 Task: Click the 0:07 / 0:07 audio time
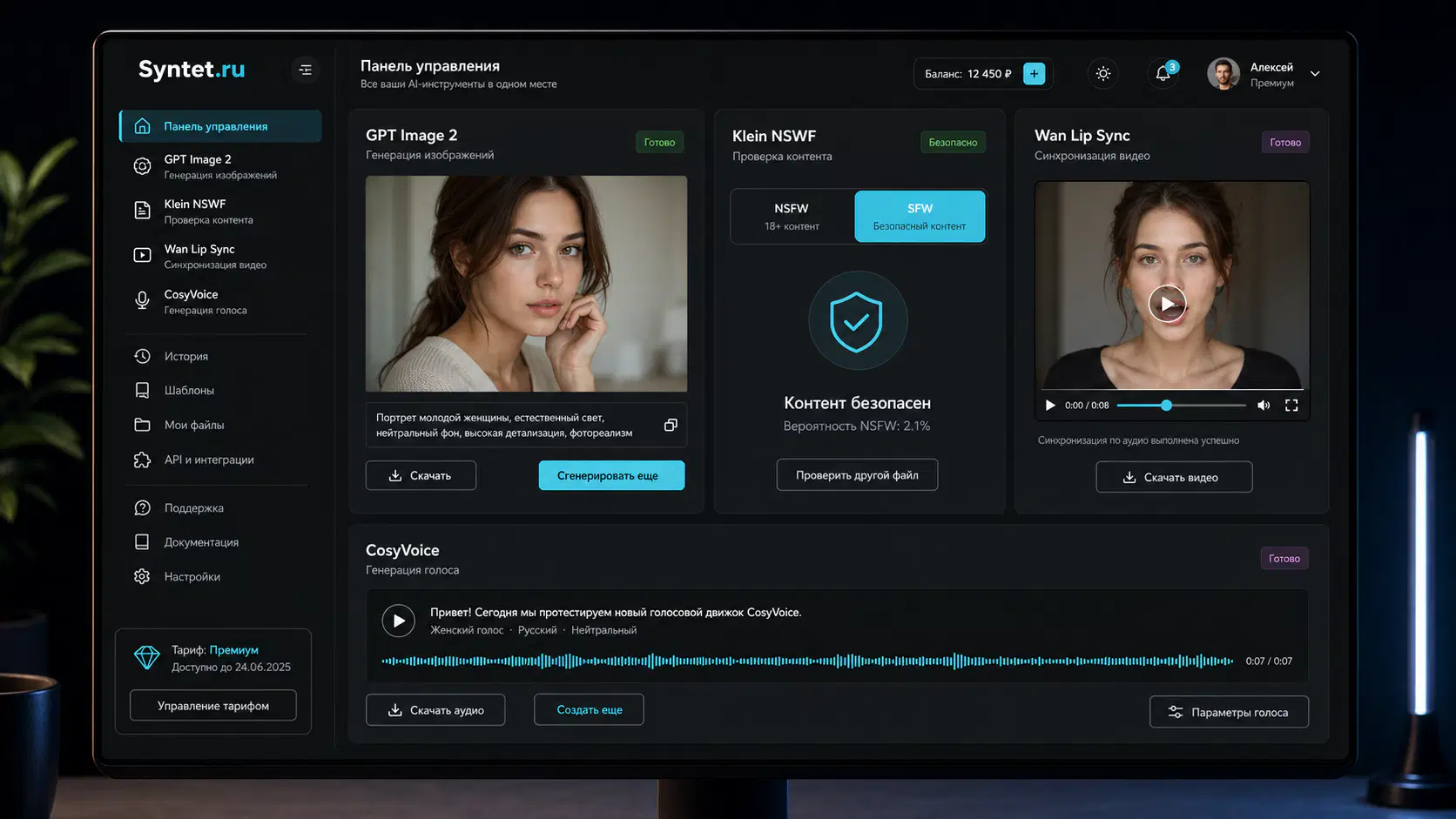tap(1269, 661)
